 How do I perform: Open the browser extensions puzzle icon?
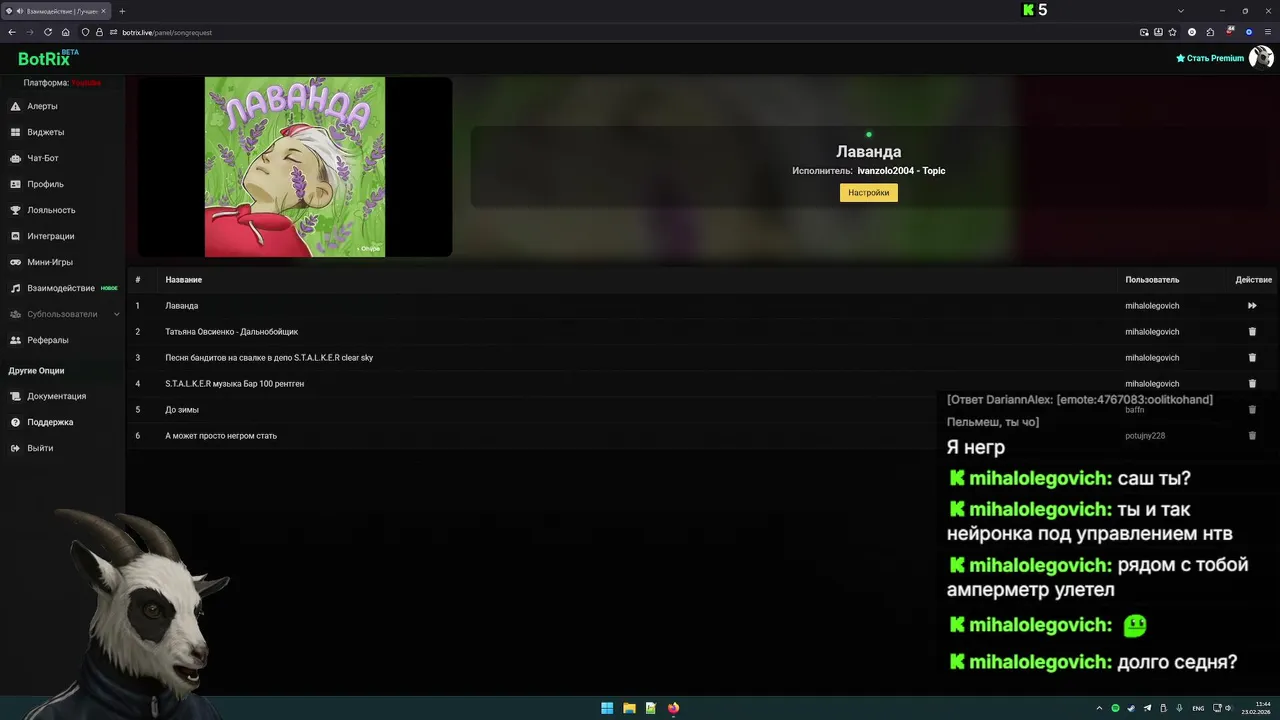point(1210,32)
